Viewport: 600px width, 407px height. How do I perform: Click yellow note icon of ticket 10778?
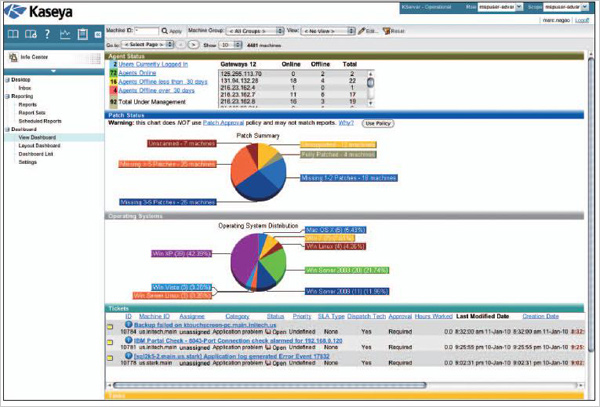tap(110, 358)
